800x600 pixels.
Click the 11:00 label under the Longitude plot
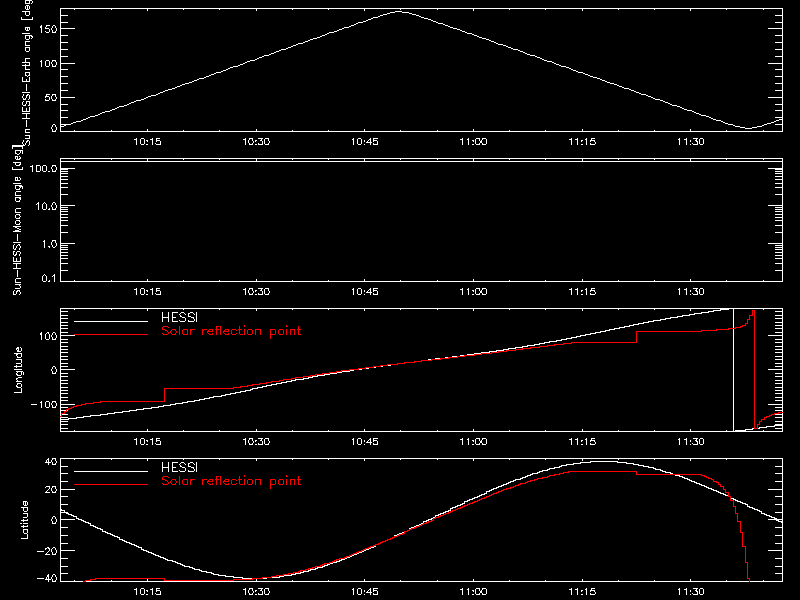(x=473, y=442)
